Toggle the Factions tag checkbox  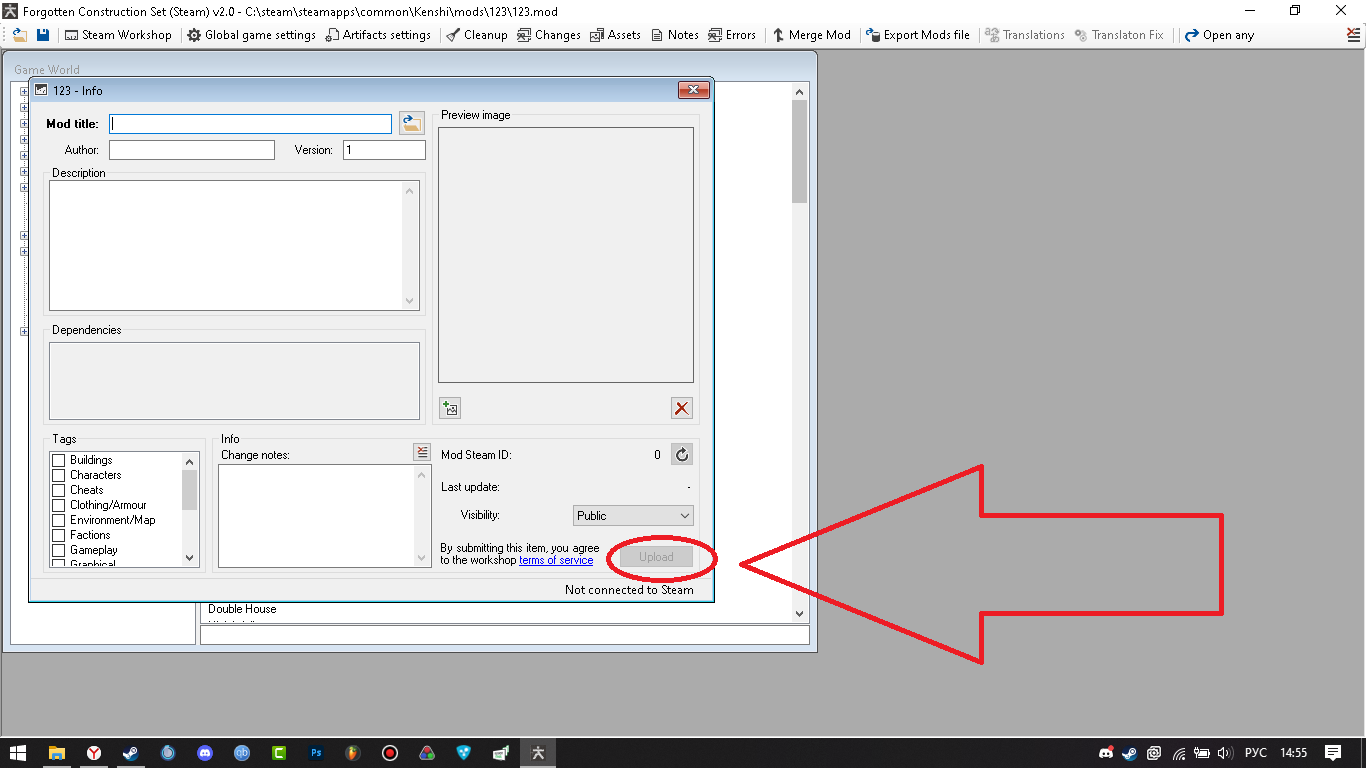pos(59,535)
